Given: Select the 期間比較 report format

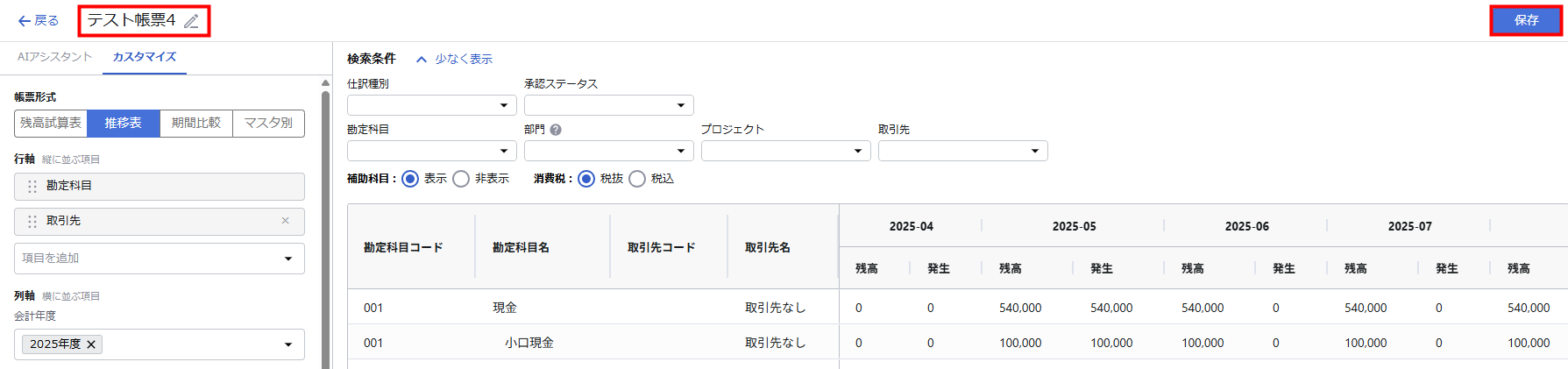Looking at the screenshot, I should pos(196,124).
